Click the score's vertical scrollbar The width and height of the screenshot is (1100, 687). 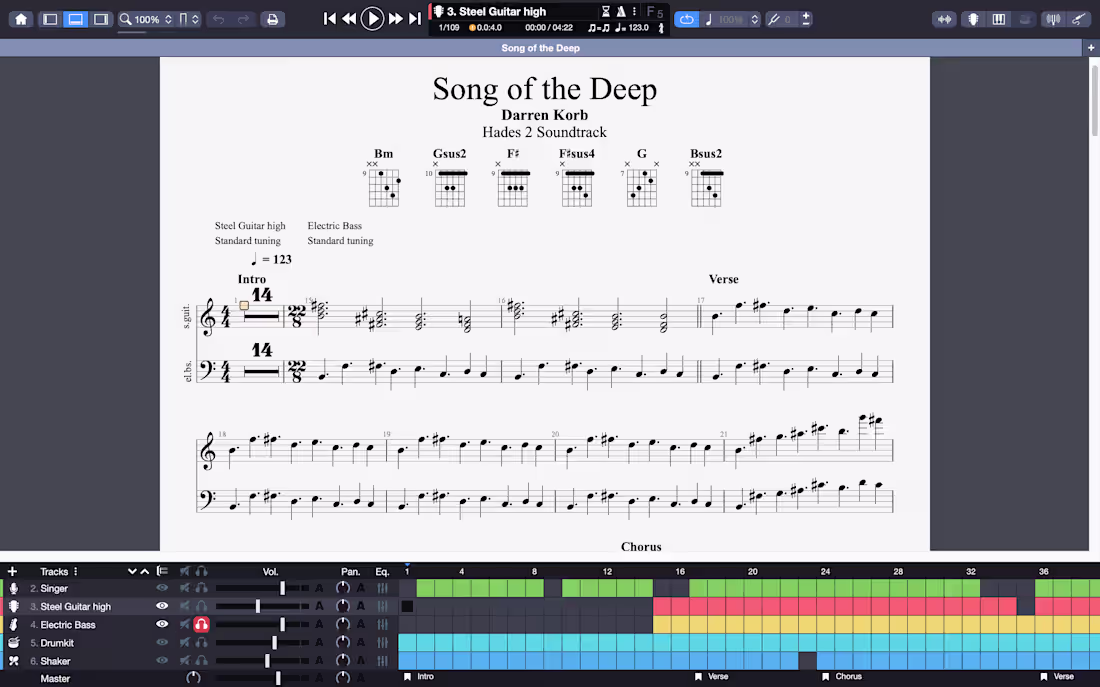coord(1094,101)
